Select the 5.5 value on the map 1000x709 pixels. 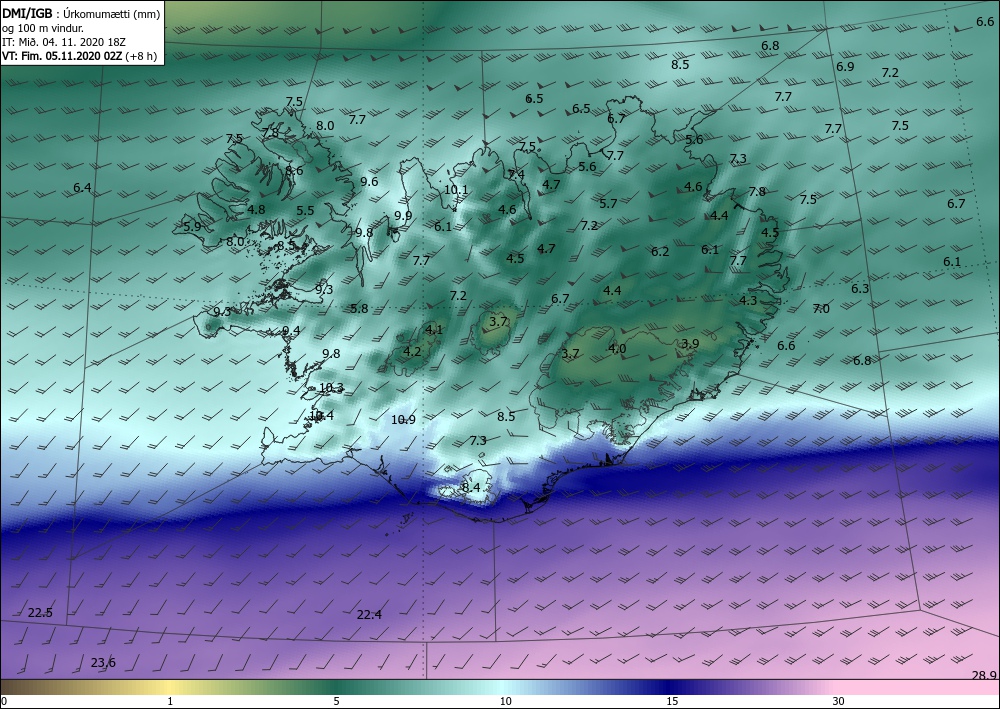305,210
